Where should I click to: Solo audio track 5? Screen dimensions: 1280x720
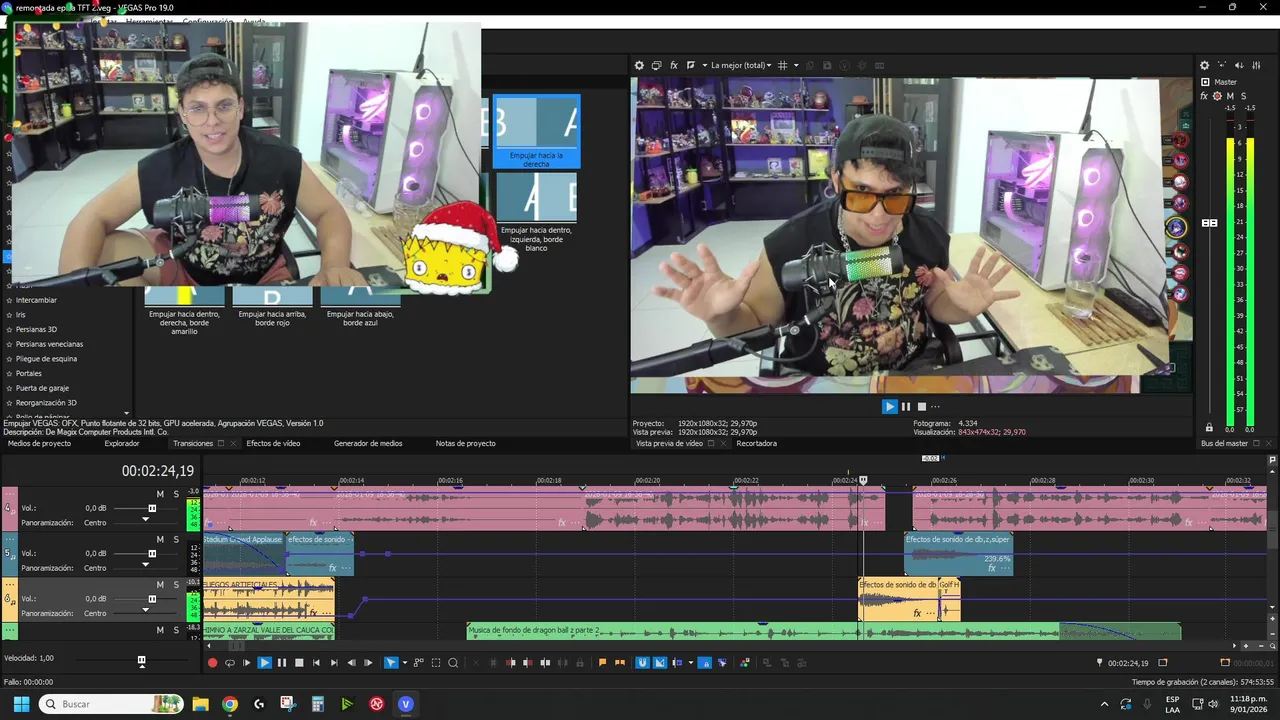(x=176, y=539)
